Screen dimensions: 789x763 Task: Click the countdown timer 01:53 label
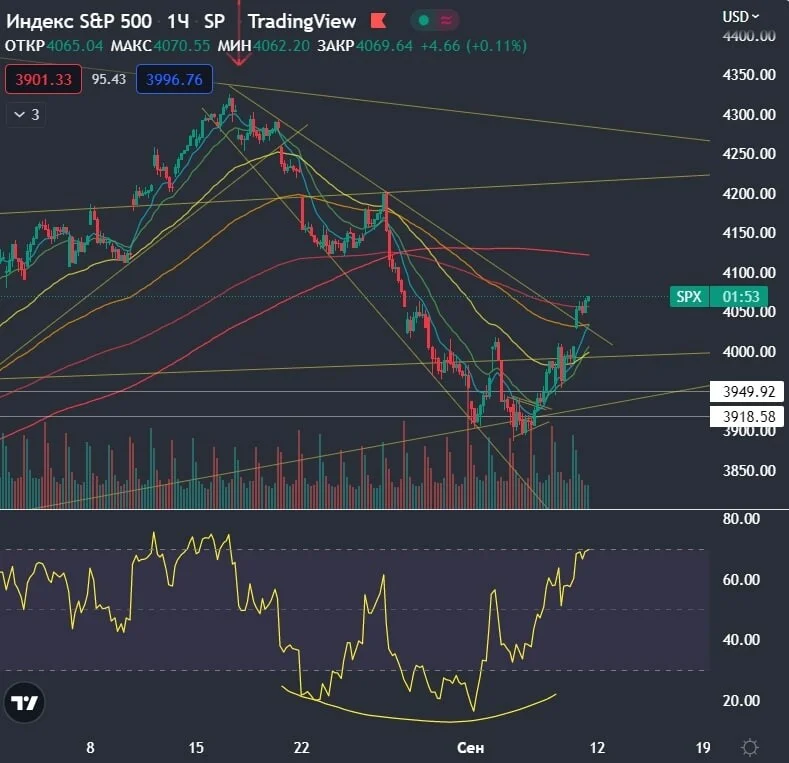click(740, 296)
